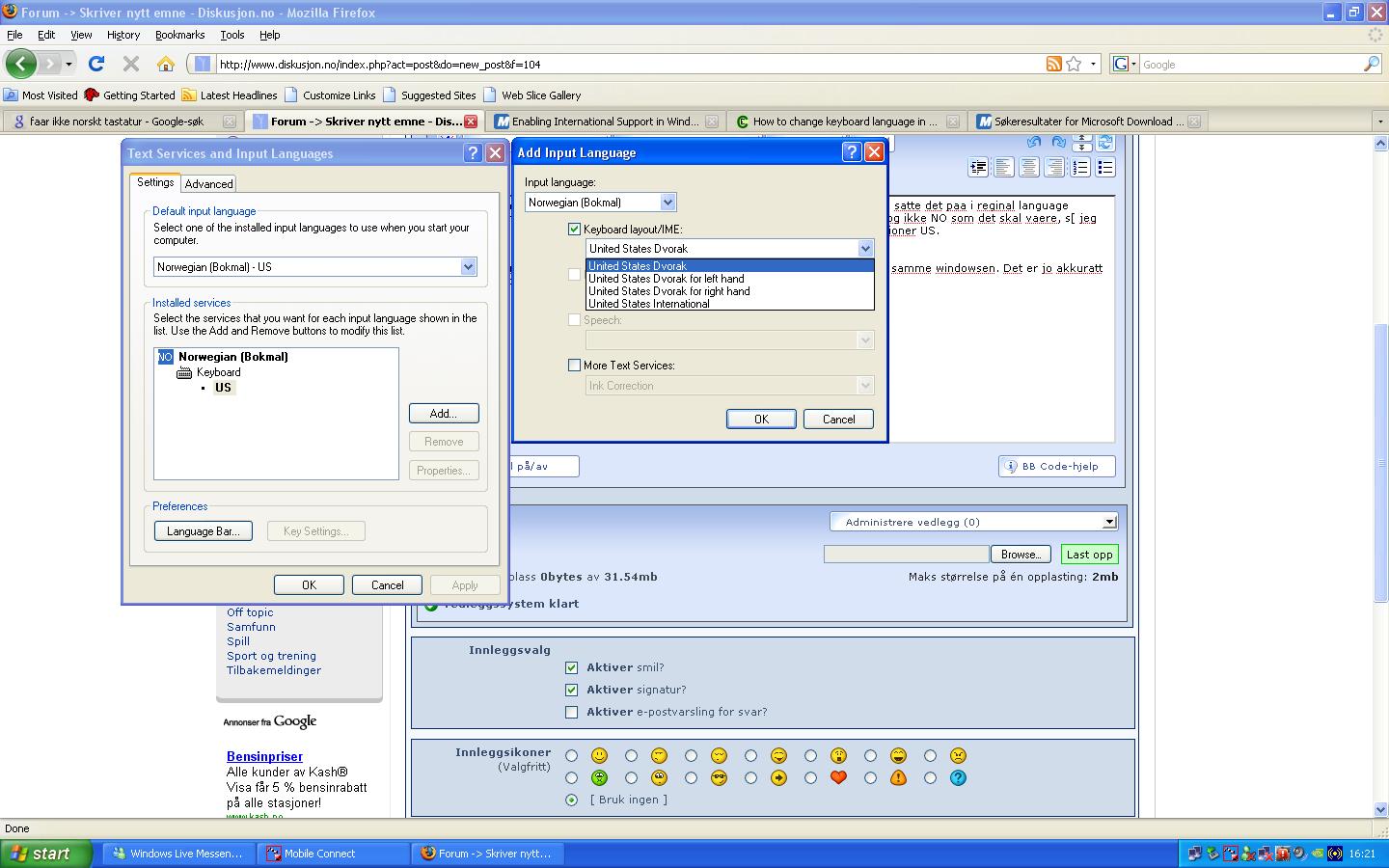This screenshot has width=1389, height=868.
Task: Click OK in Add Input Language dialog
Action: click(761, 419)
